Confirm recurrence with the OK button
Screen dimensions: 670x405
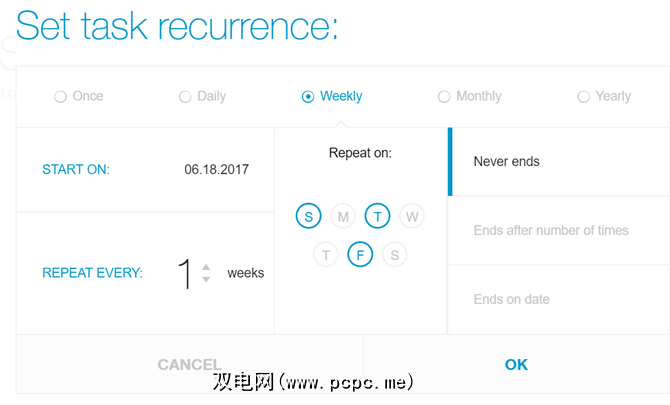pos(516,365)
